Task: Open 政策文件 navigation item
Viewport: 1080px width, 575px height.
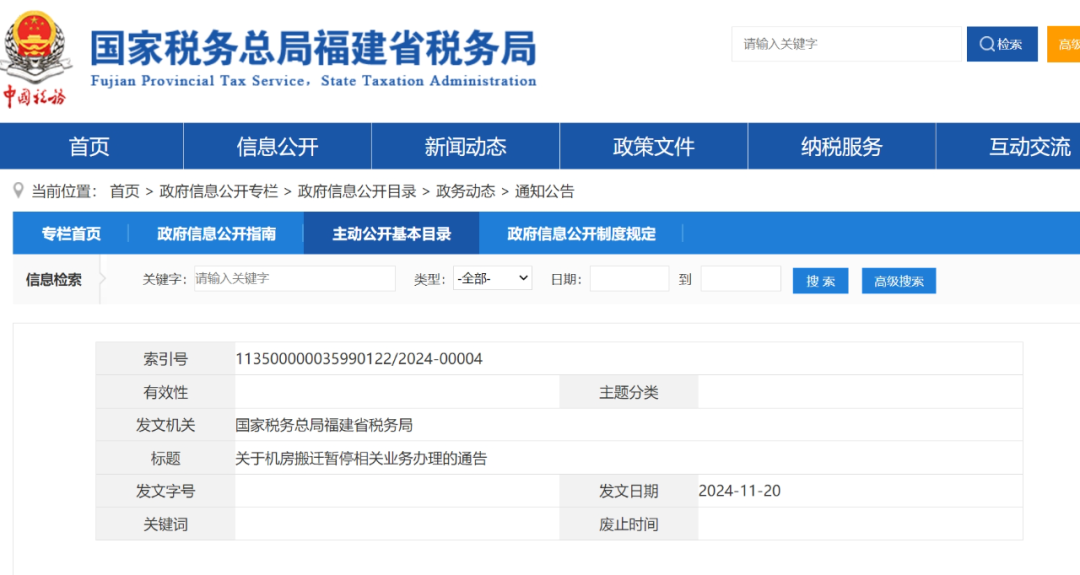Action: [x=653, y=146]
